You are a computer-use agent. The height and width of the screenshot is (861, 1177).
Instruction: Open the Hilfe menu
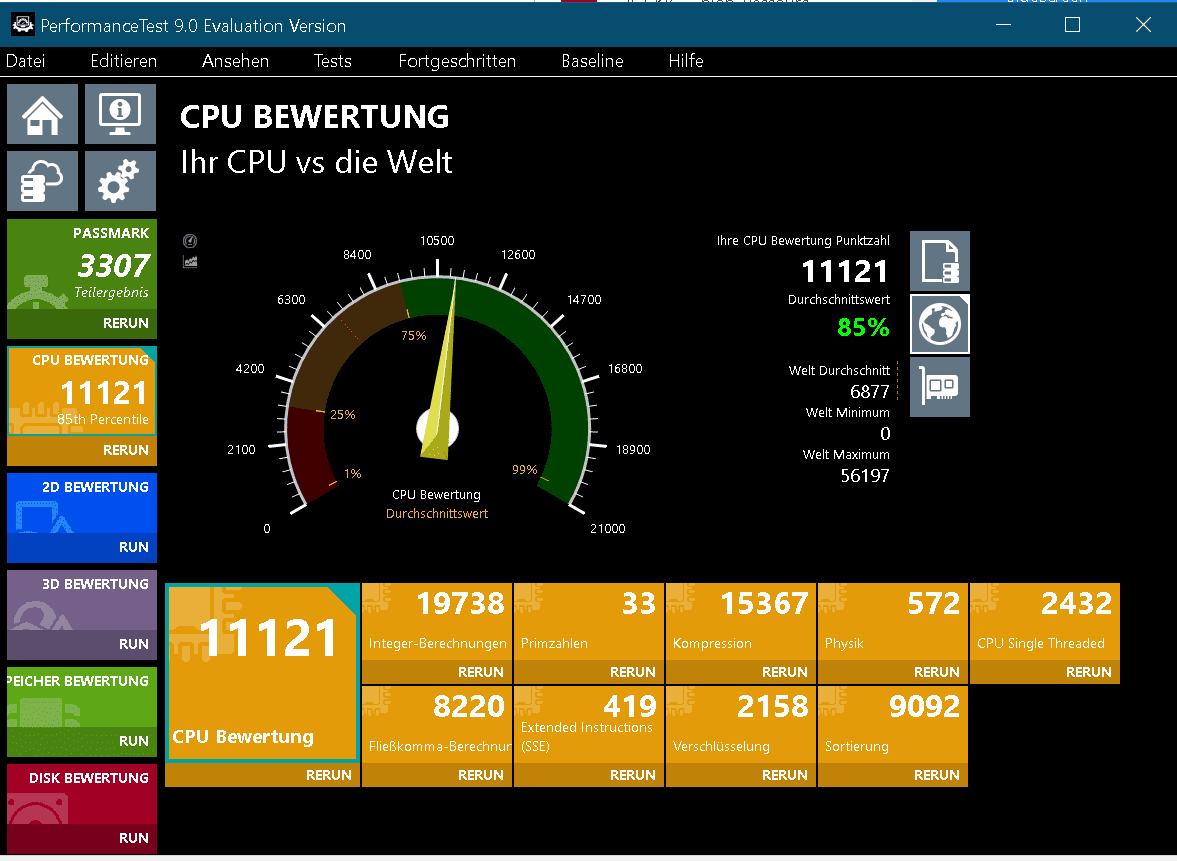686,61
